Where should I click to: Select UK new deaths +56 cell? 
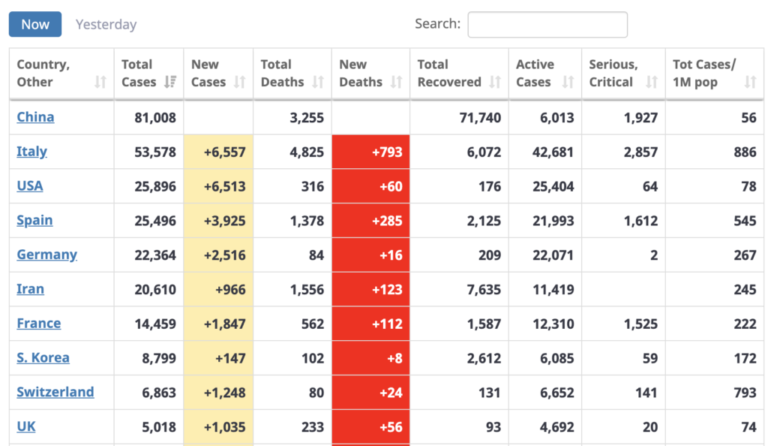pyautogui.click(x=371, y=426)
